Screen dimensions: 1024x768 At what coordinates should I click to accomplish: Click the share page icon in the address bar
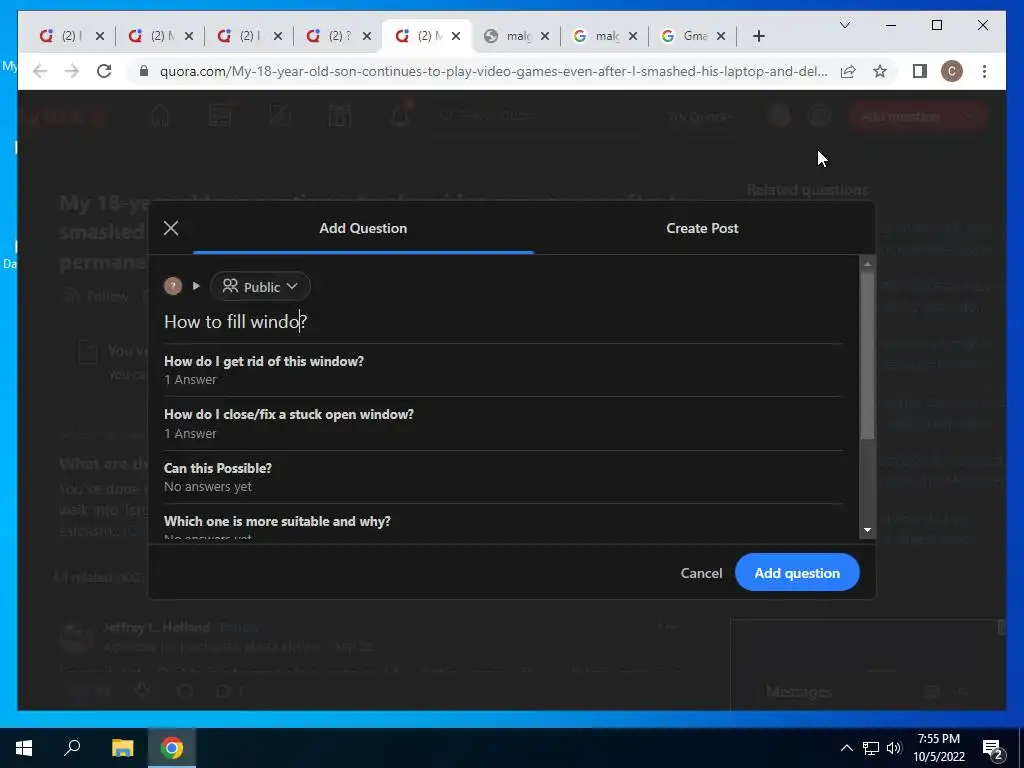tap(848, 71)
